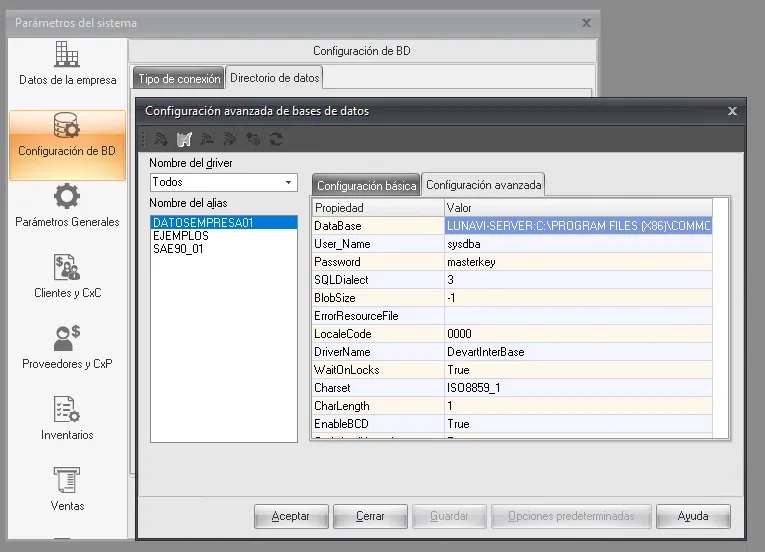Select the Password property name
This screenshot has width=765, height=552.
point(378,262)
